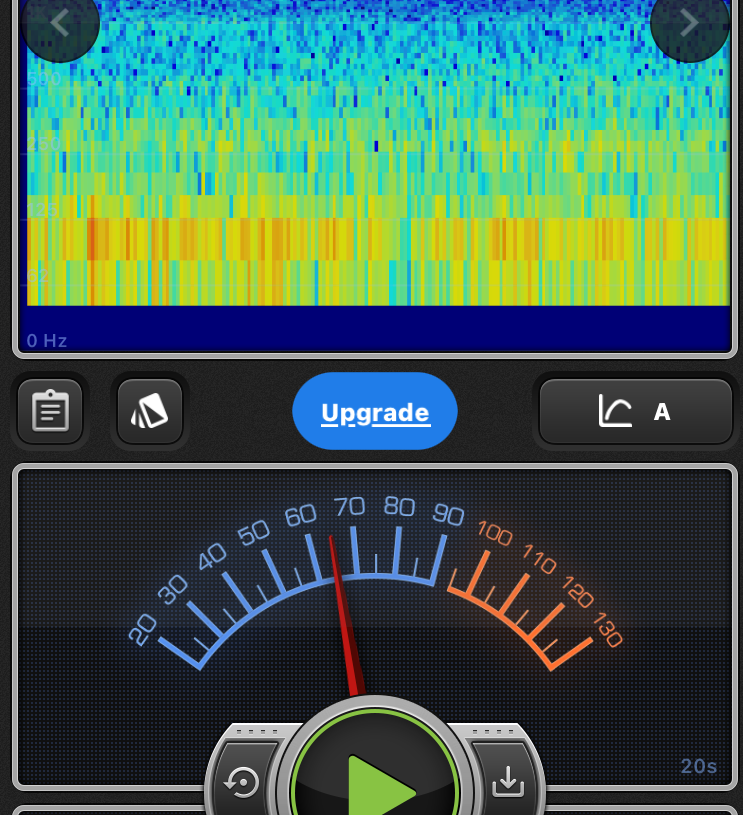Switch to the next chart with right arrow
This screenshot has width=743, height=815.
689,23
